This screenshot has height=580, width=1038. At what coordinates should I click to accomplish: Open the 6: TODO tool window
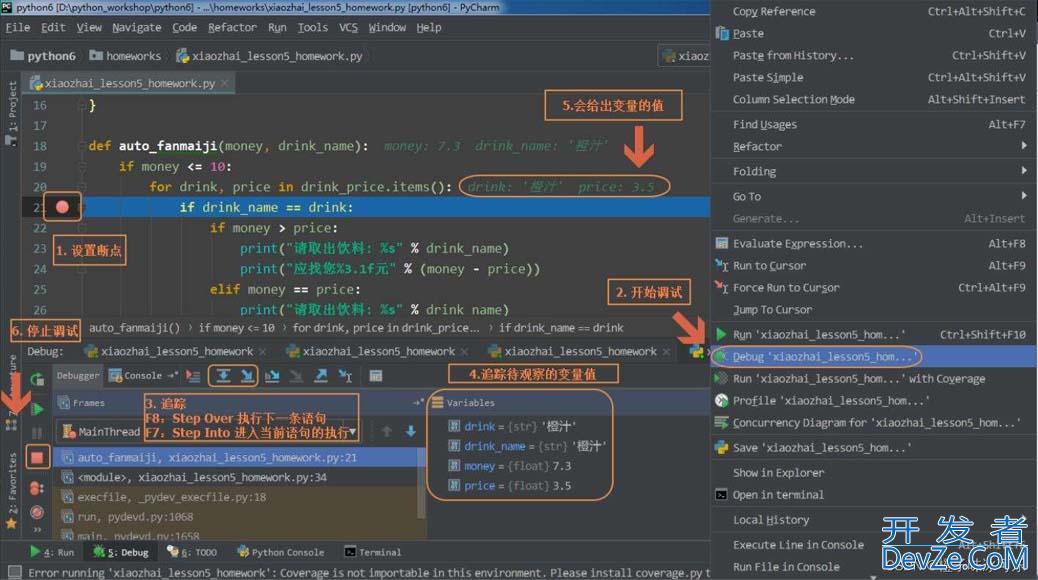point(192,552)
